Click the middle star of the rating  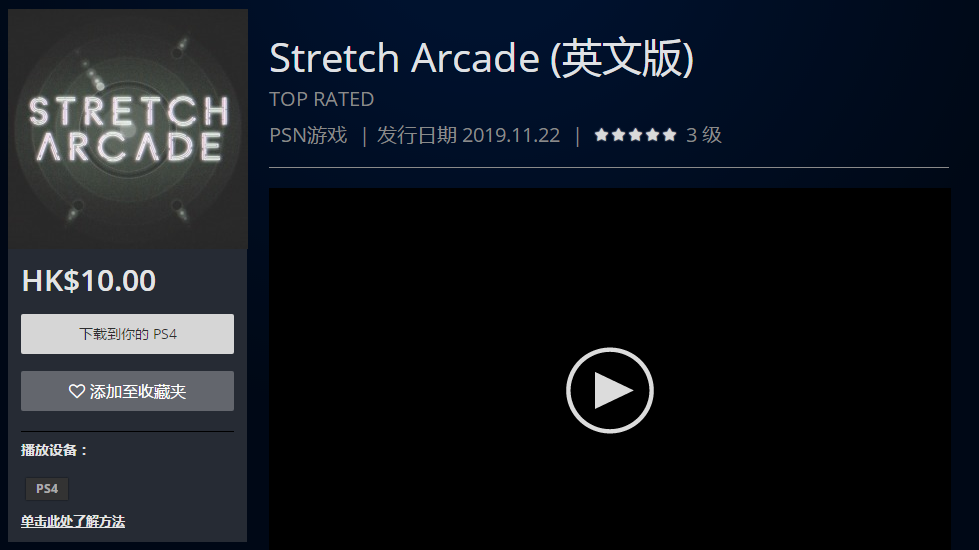(636, 135)
